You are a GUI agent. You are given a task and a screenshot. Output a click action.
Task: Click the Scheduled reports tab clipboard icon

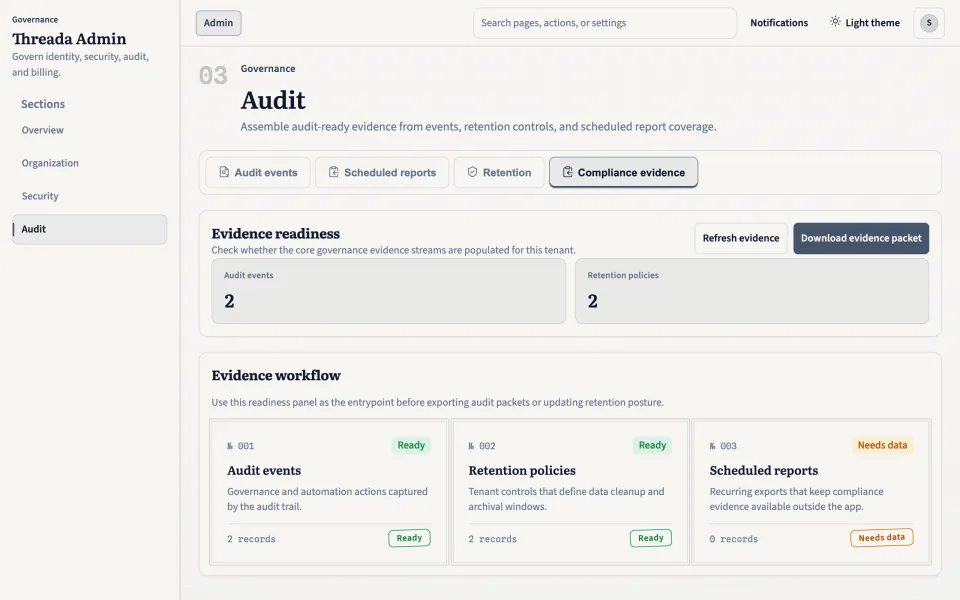coord(334,172)
